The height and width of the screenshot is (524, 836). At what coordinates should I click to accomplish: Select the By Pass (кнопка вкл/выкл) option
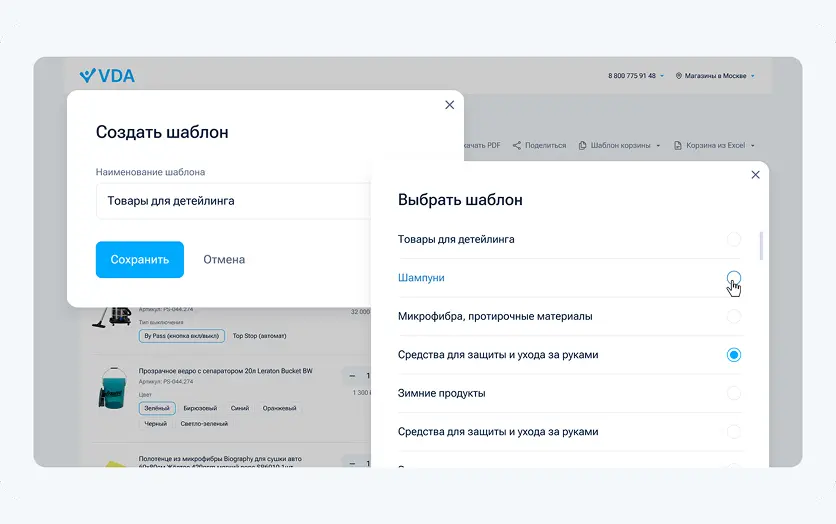pyautogui.click(x=182, y=336)
